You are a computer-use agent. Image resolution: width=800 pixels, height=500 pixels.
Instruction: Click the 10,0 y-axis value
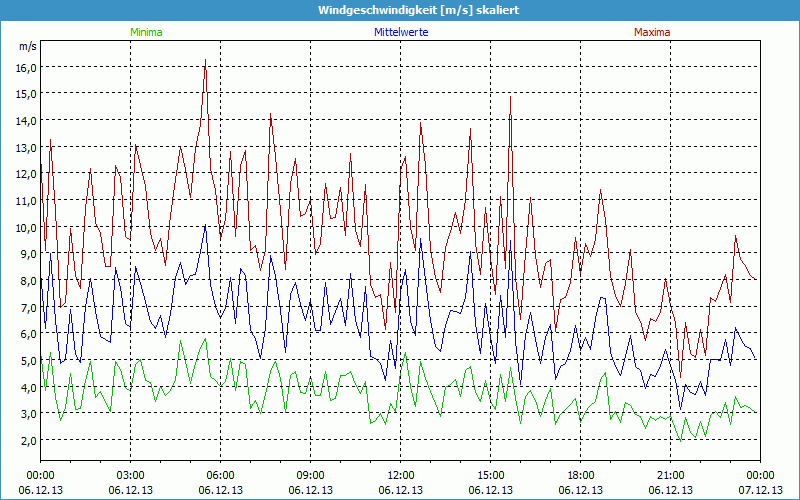click(28, 228)
